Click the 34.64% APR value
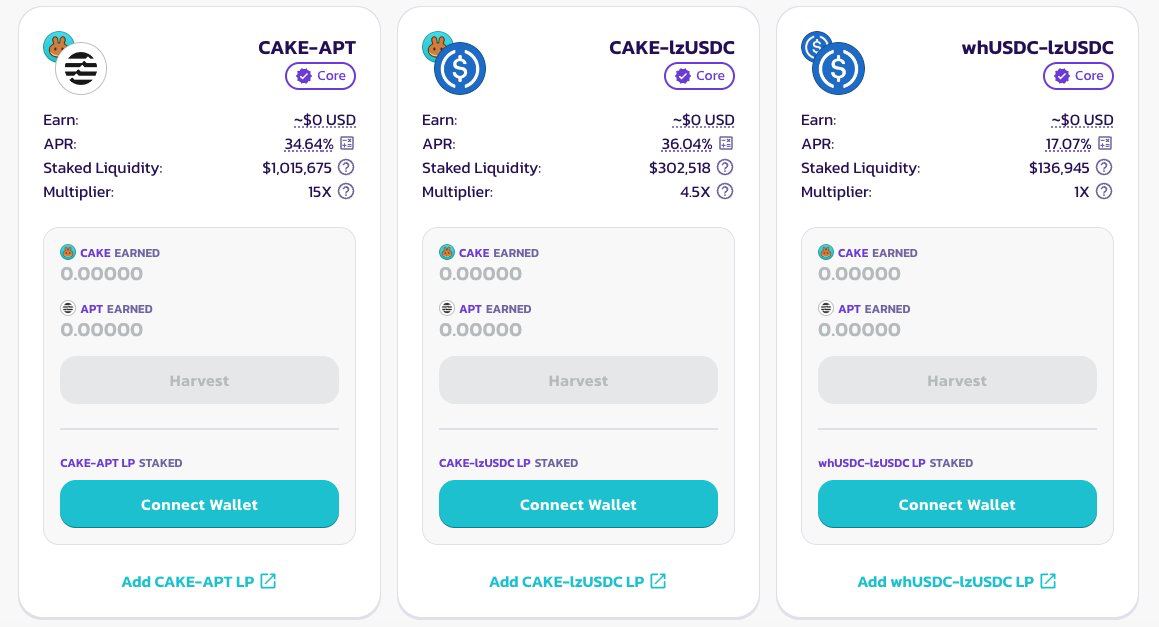This screenshot has width=1159, height=627. click(309, 144)
